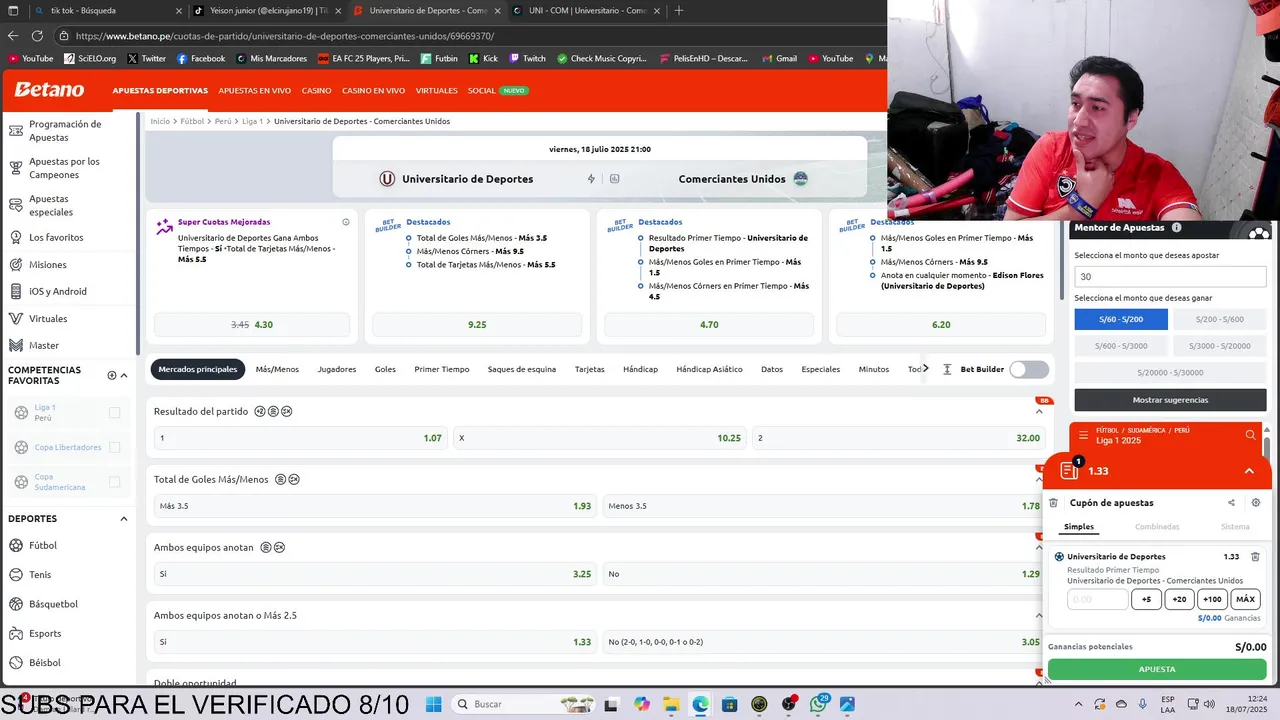This screenshot has width=1280, height=720.
Task: Add +5 to stake
Action: [x=1146, y=599]
